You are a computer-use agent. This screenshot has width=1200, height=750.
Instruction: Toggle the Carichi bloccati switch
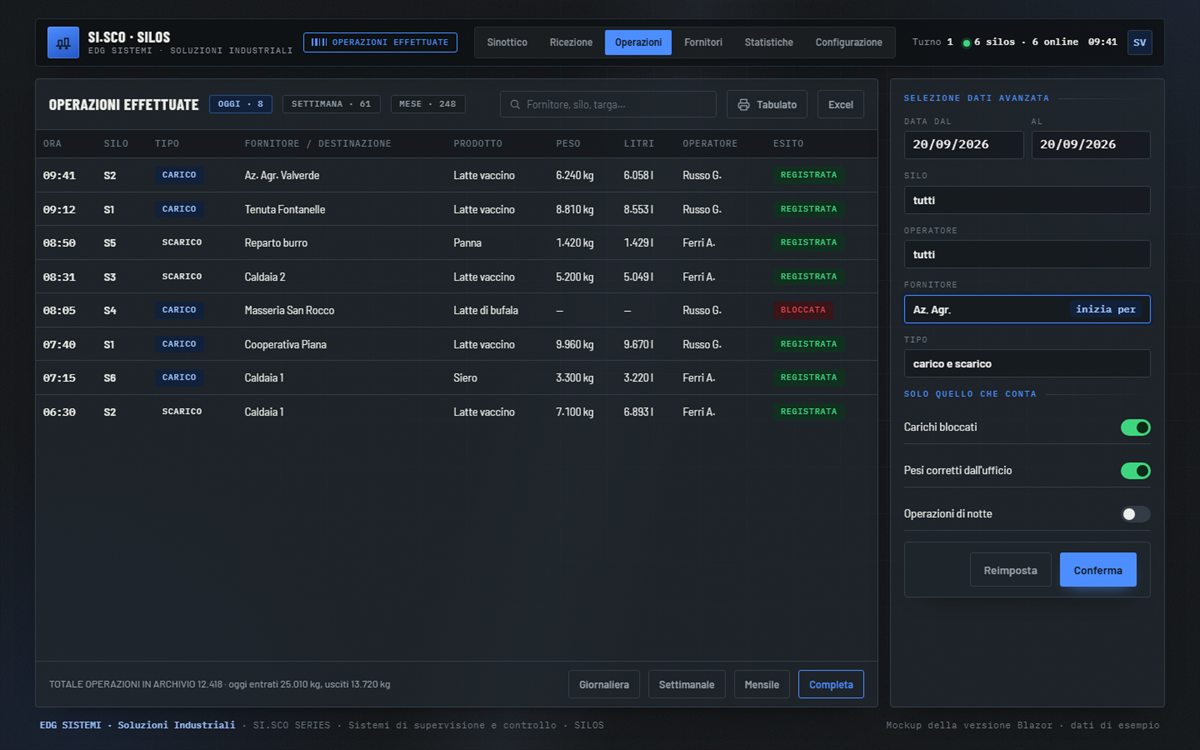click(1135, 427)
